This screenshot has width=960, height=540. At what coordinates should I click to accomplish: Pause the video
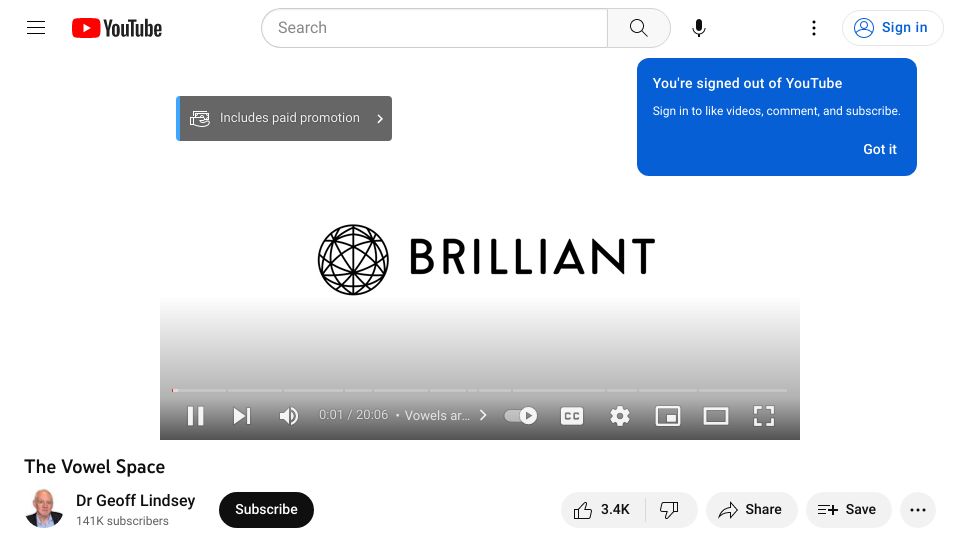(x=195, y=416)
